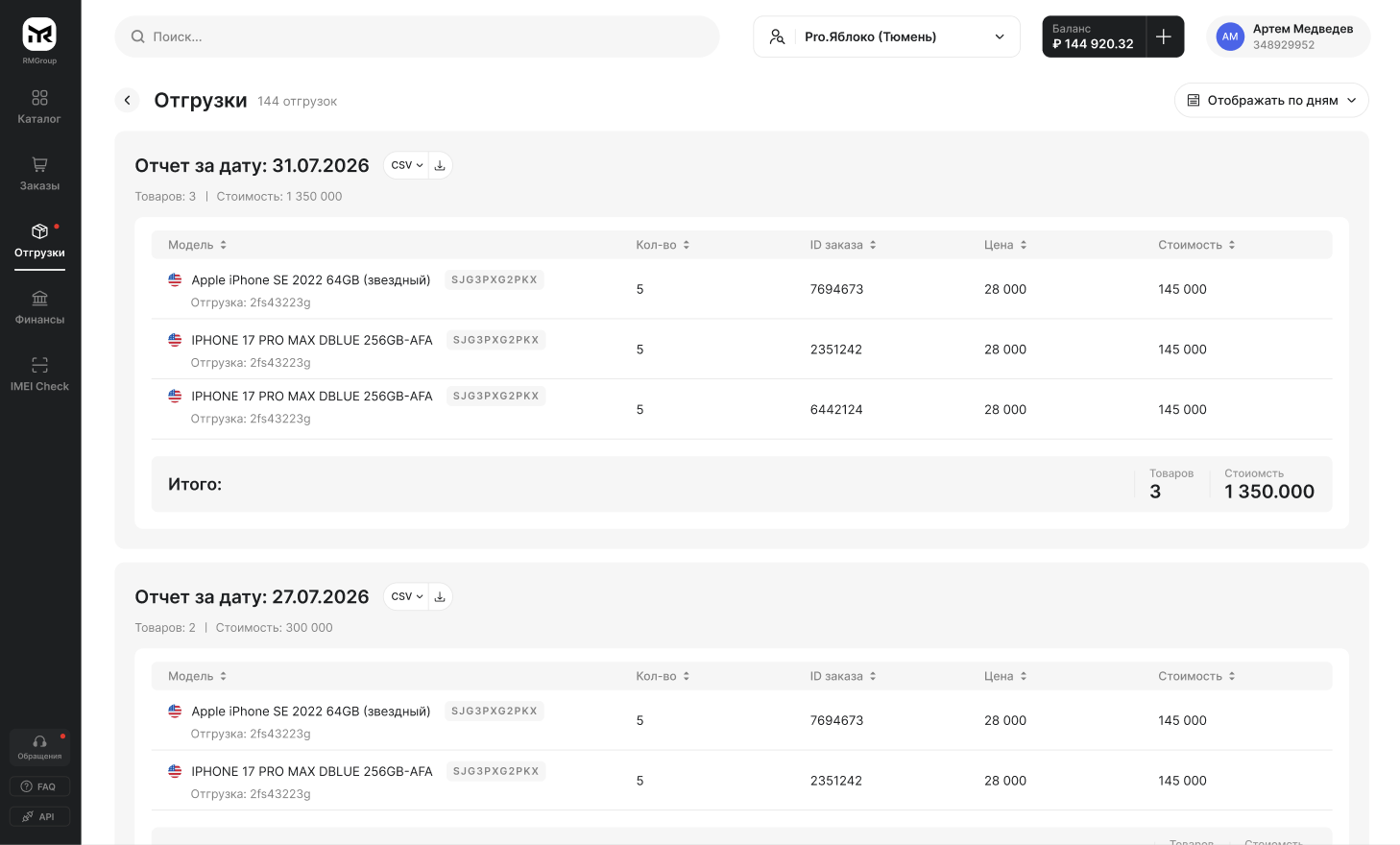Open Отображать по дням dropdown
This screenshot has height=845, width=1400.
tap(1271, 100)
